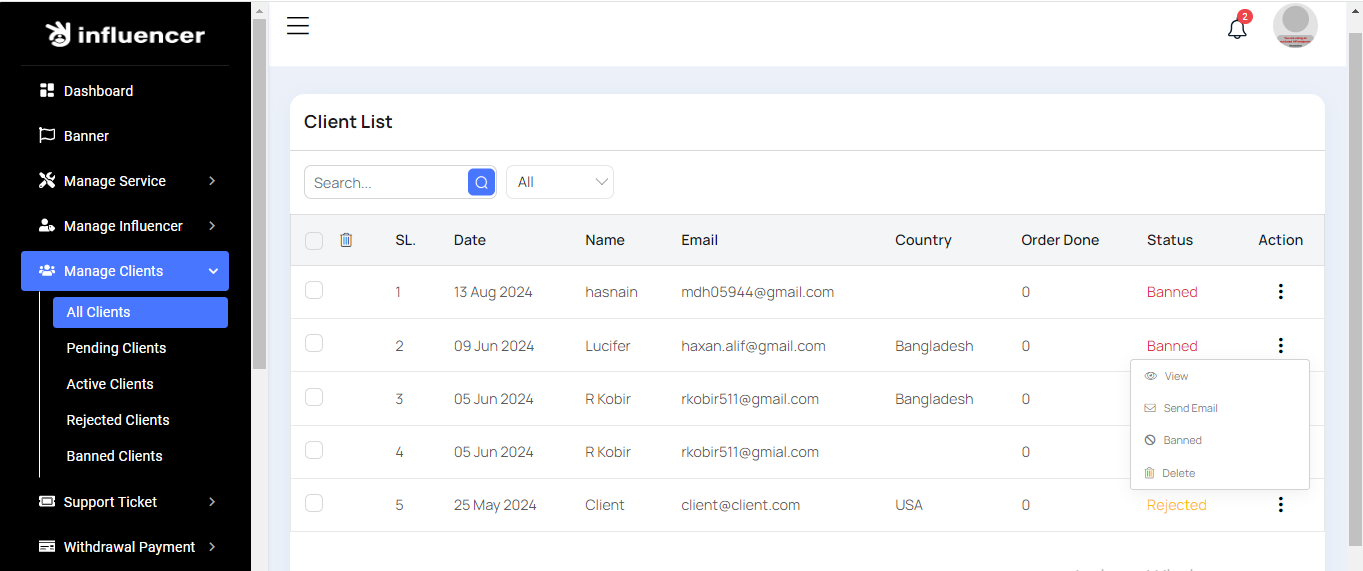The width and height of the screenshot is (1363, 571).
Task: Focus the Search input field
Action: pos(386,182)
